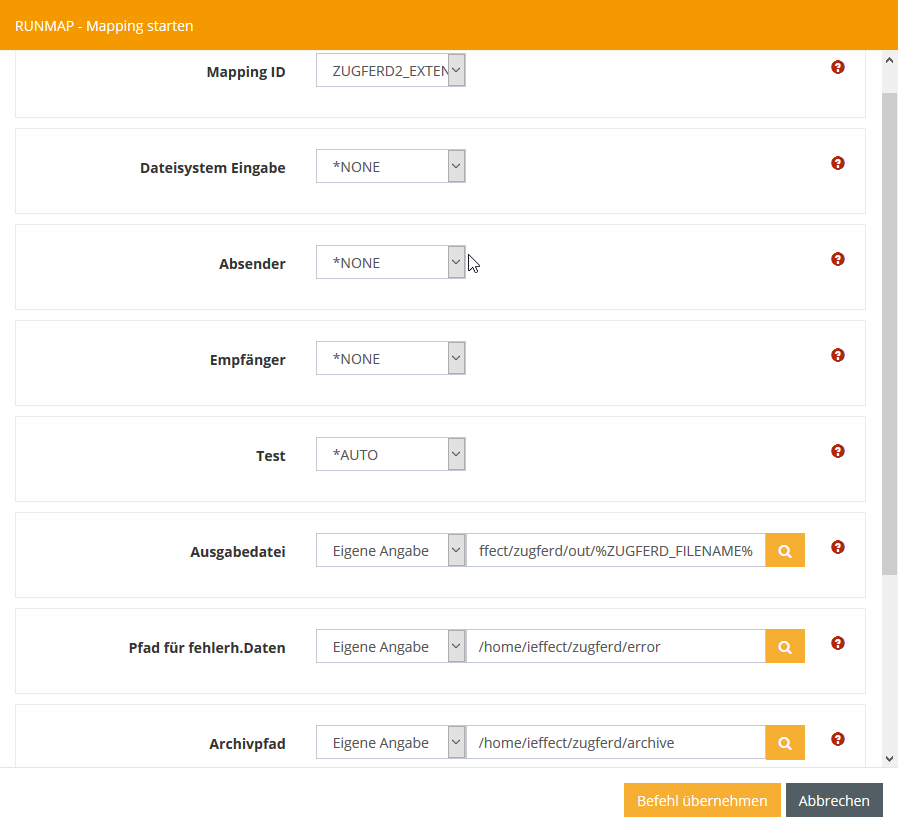Open help for Test setting
898x832 pixels.
837,451
